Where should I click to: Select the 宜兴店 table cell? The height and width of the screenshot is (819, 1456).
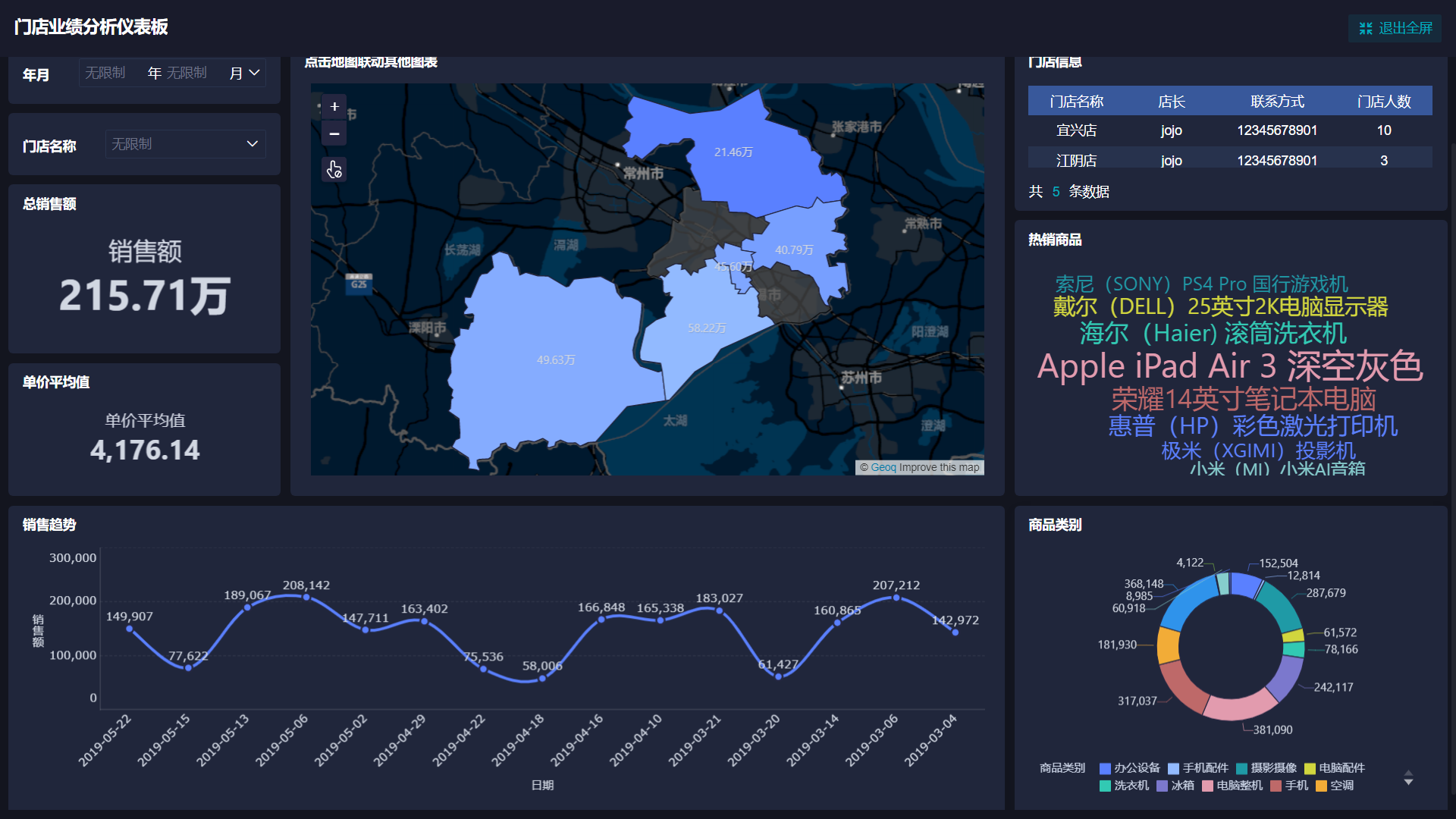1076,130
